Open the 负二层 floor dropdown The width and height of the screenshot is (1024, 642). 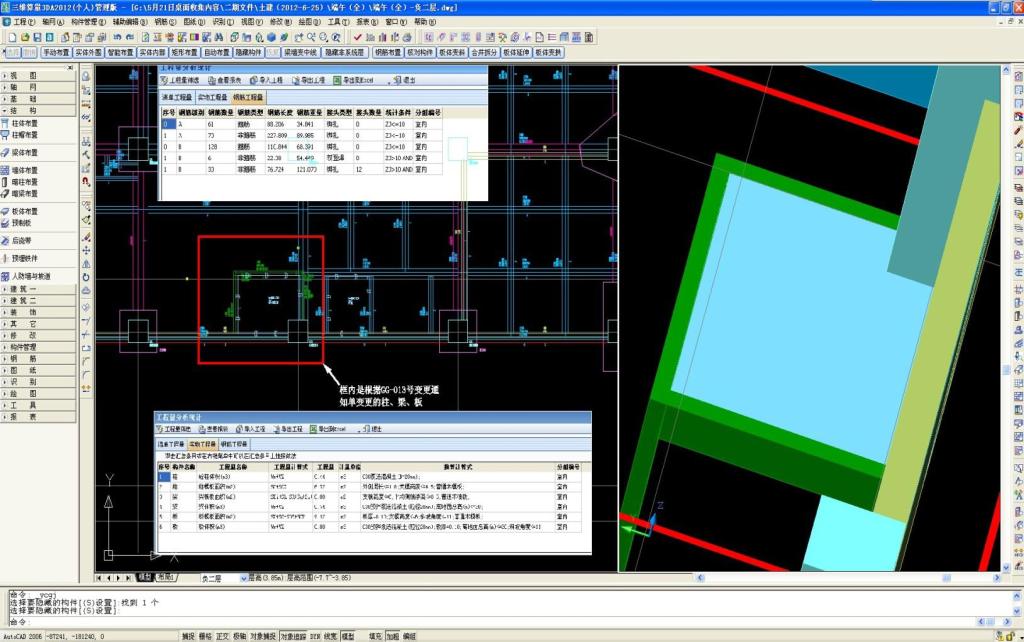[243, 578]
